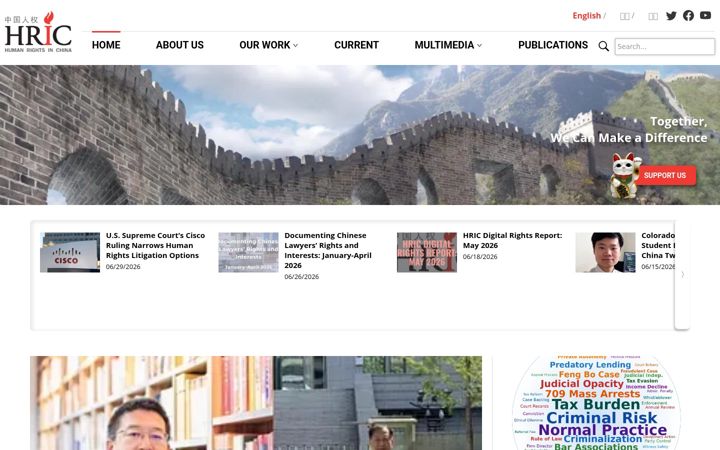The height and width of the screenshot is (450, 720).
Task: Click 'Together, We Can Make a Difference' text
Action: 629,129
